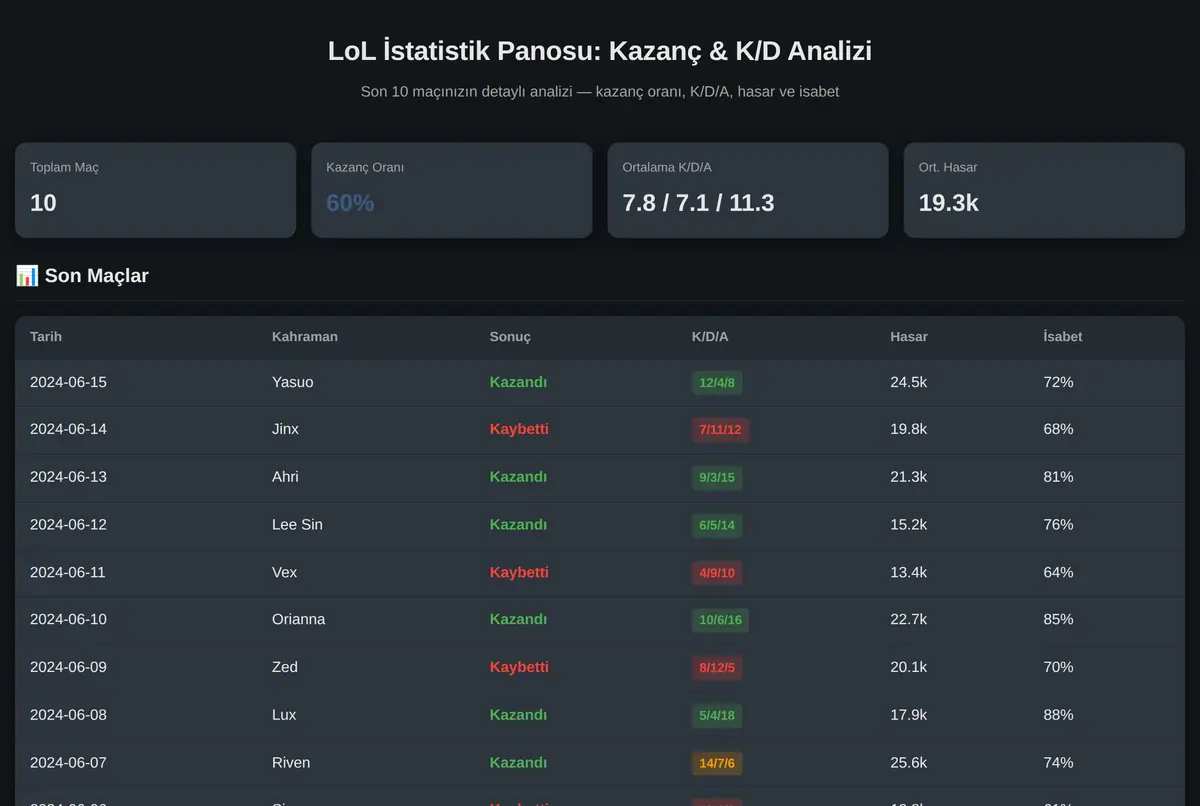This screenshot has height=806, width=1200.
Task: Click the 20.1k damage value
Action: click(909, 667)
